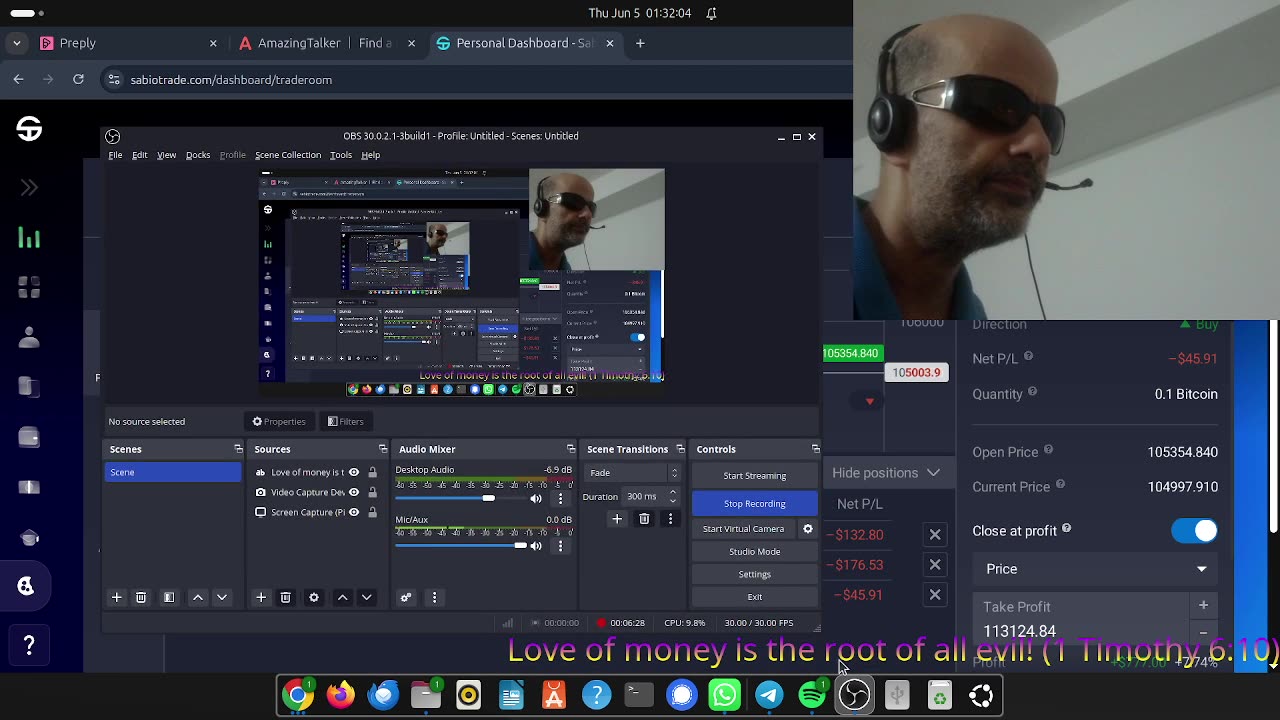Add a new scene with the plus icon

point(117,597)
